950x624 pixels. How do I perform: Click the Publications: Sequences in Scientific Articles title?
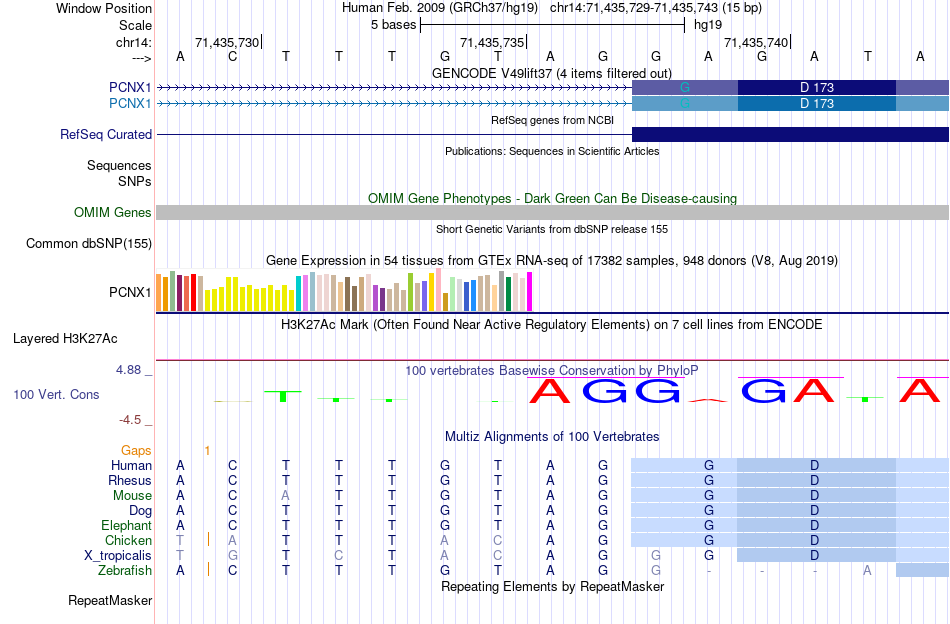tap(552, 151)
